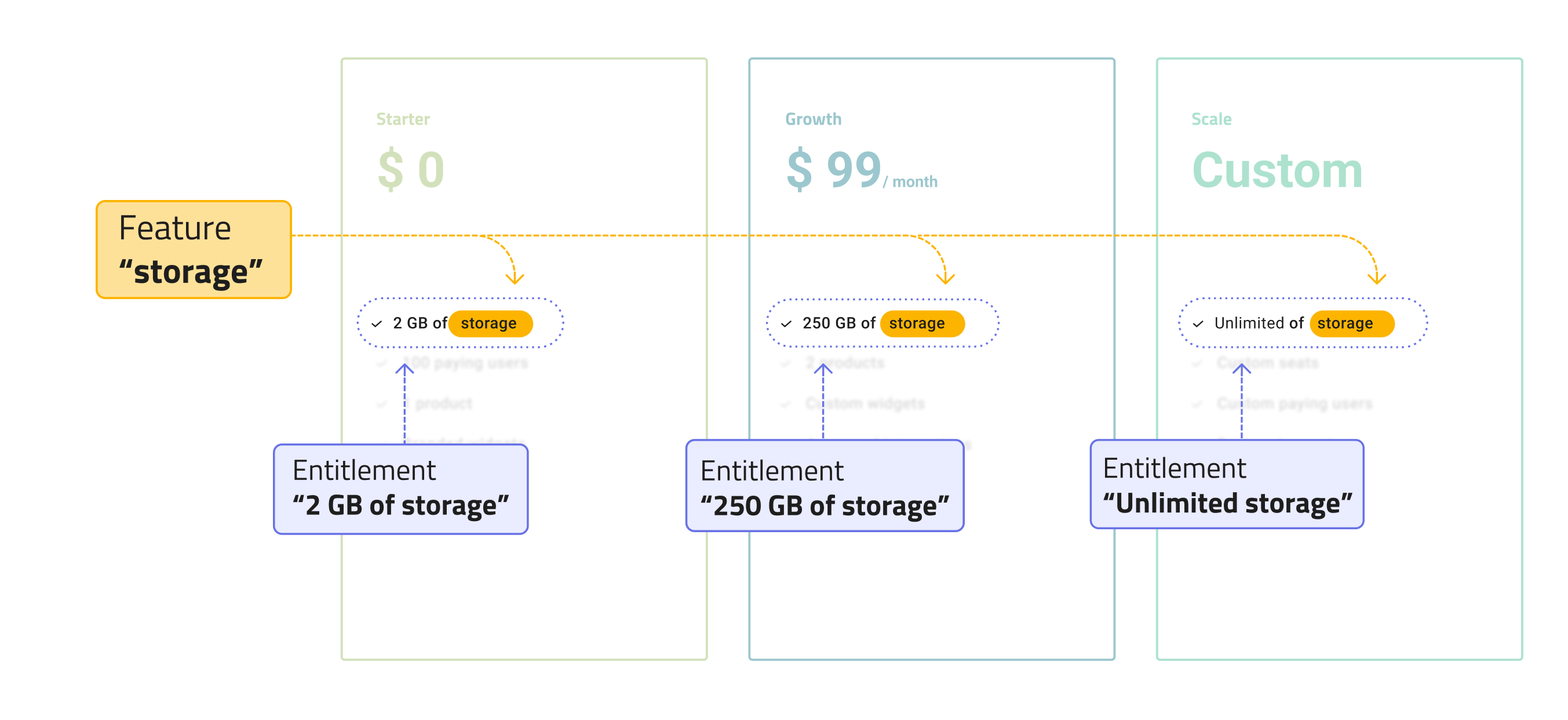Viewport: 1568px width, 720px height.
Task: Click the purple up arrow in the Scale plan
Action: (1242, 370)
